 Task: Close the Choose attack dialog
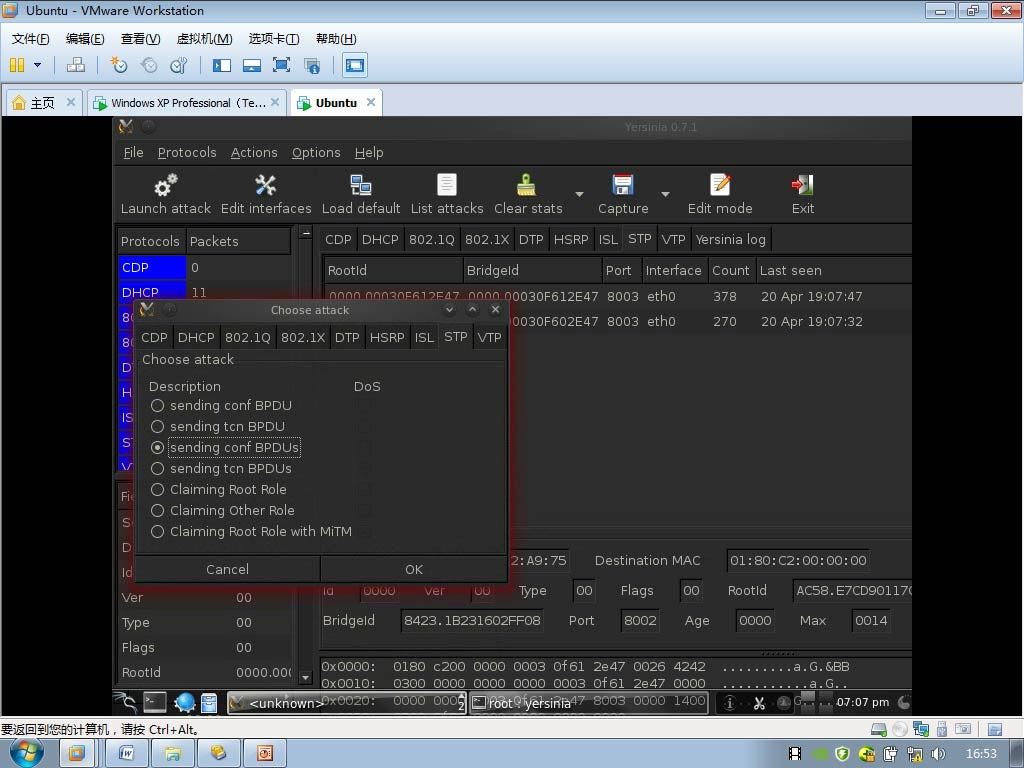pyautogui.click(x=496, y=310)
